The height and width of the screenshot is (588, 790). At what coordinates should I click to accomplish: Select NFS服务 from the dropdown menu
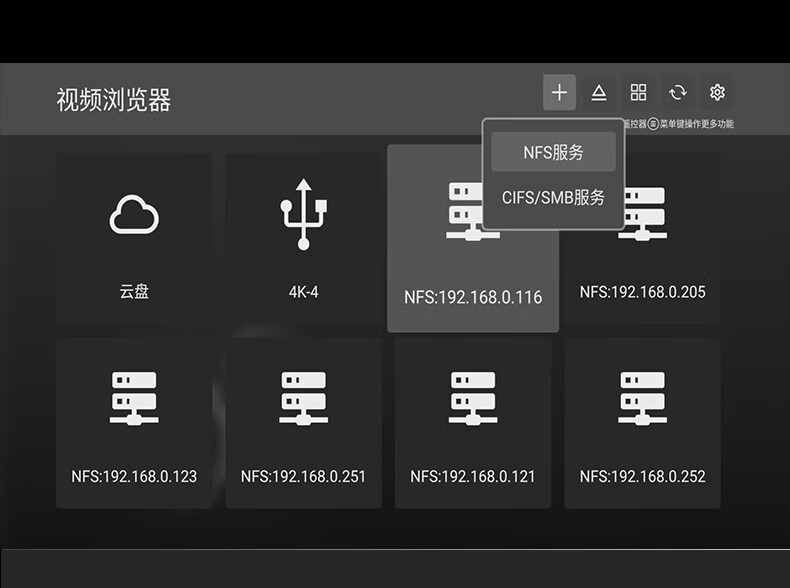[553, 153]
